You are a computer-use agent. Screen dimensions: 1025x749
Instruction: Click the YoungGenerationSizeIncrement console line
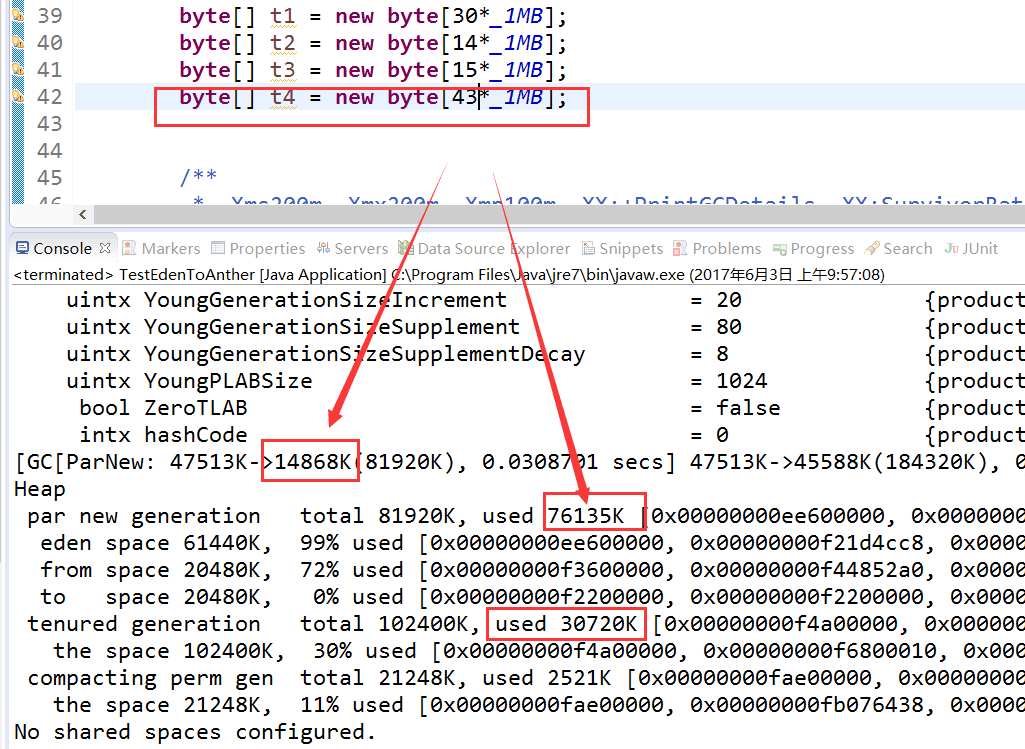coord(545,300)
